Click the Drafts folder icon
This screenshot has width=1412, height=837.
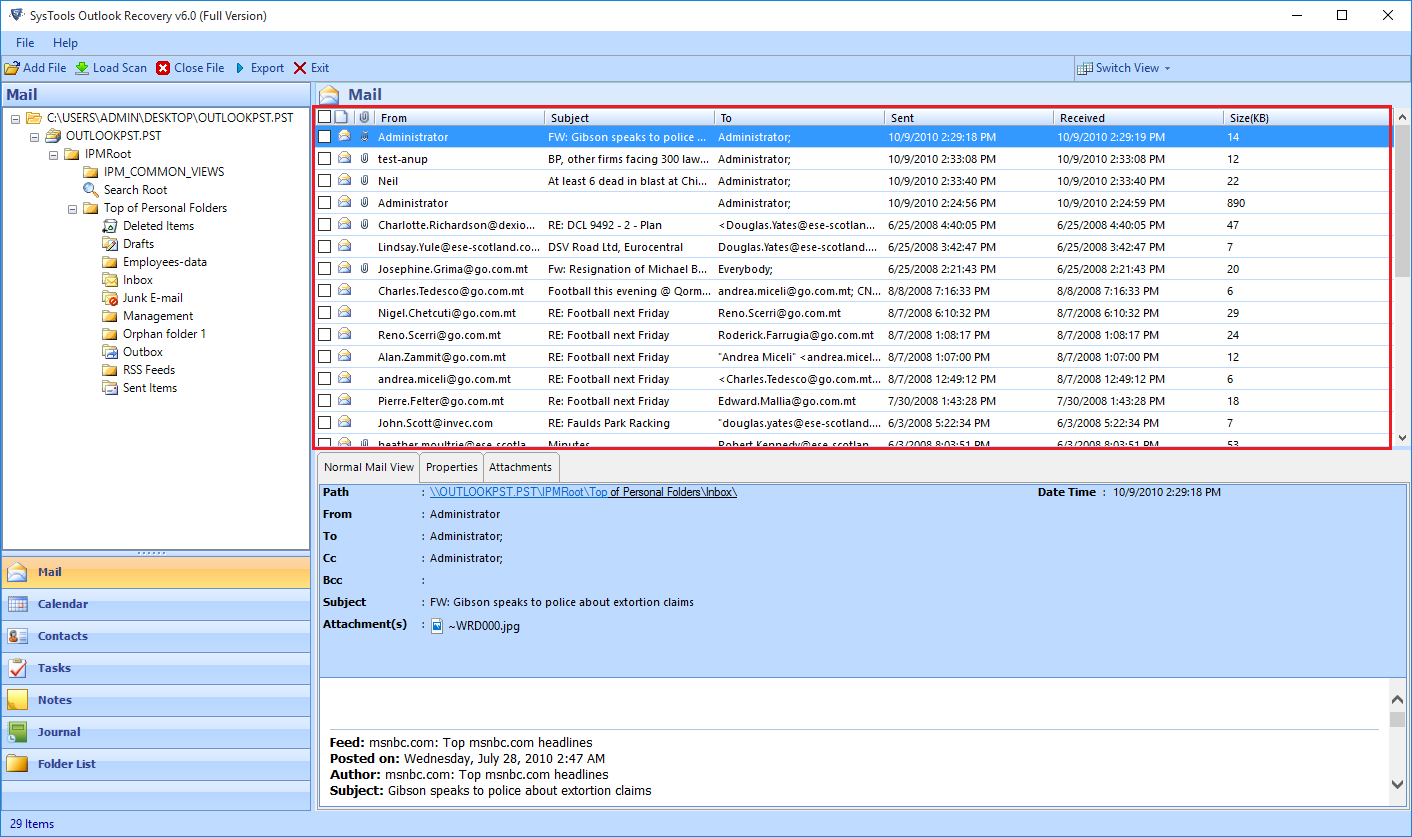(110, 244)
